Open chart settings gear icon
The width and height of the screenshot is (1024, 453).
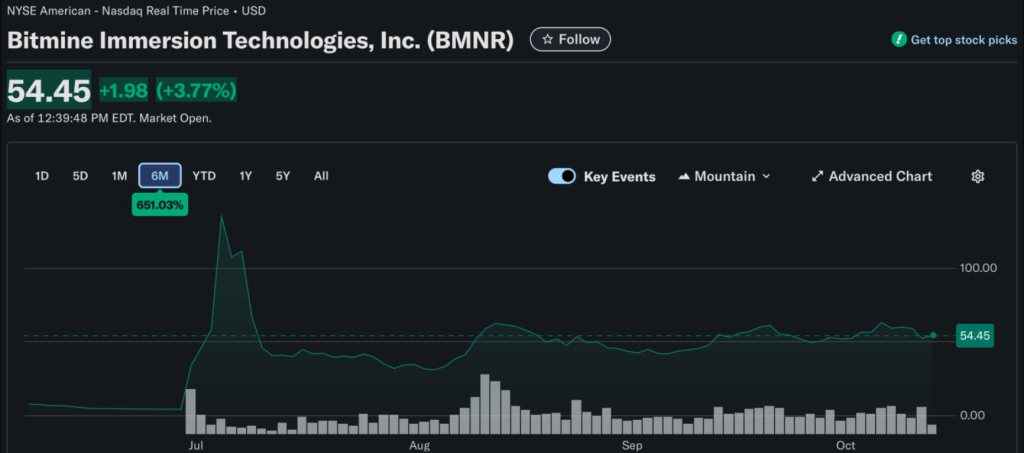(978, 176)
